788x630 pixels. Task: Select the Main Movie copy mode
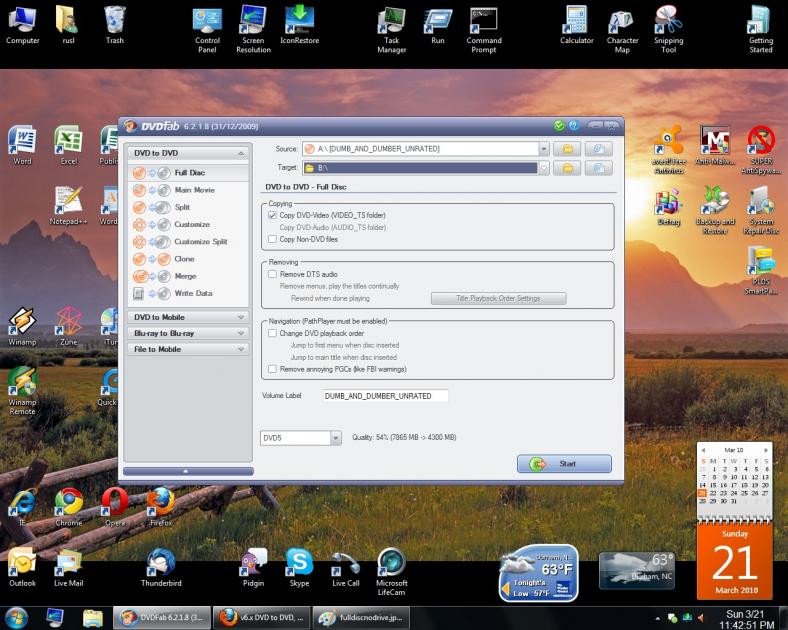point(194,190)
